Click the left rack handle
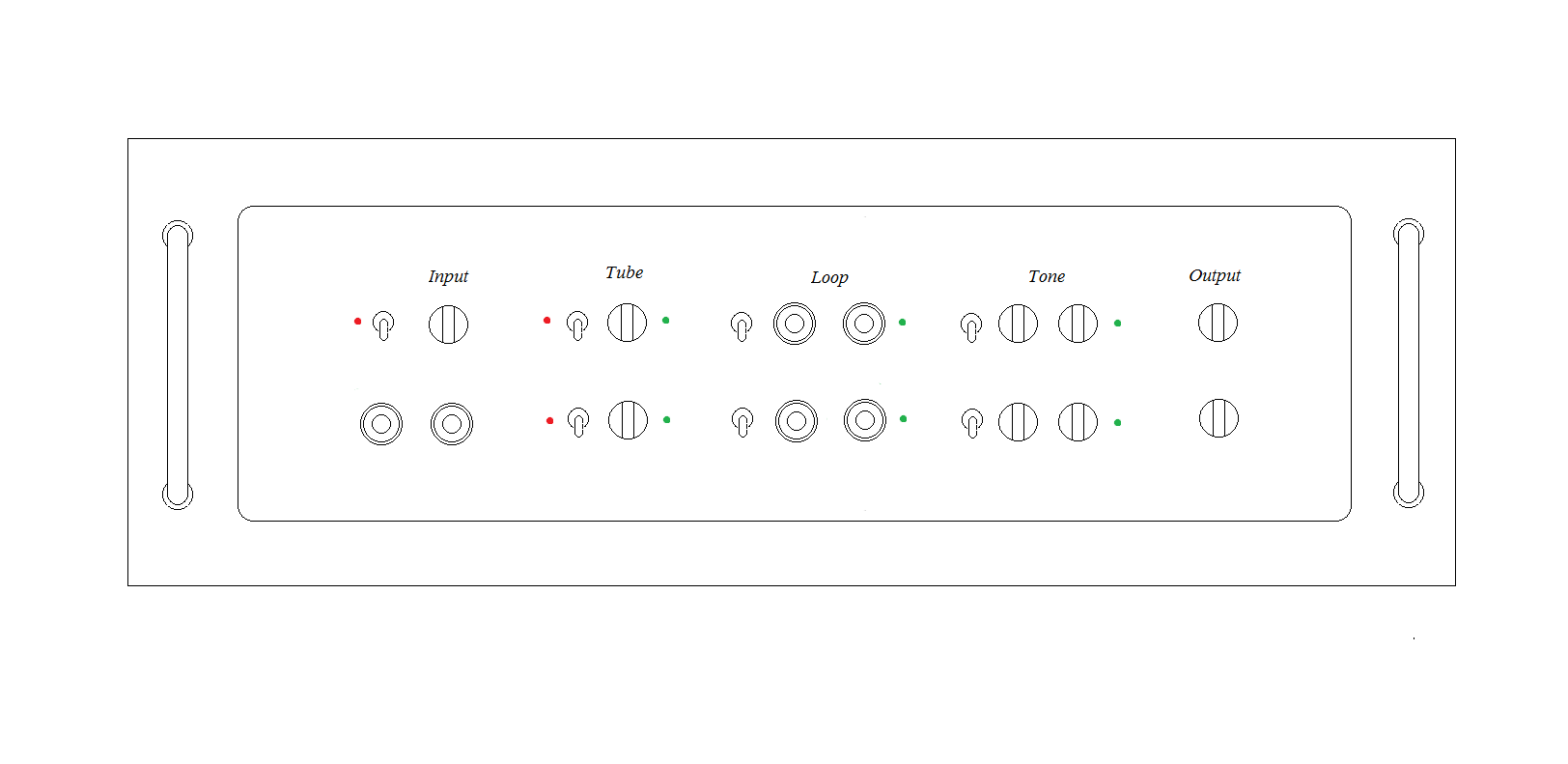This screenshot has height=764, width=1568. click(178, 365)
